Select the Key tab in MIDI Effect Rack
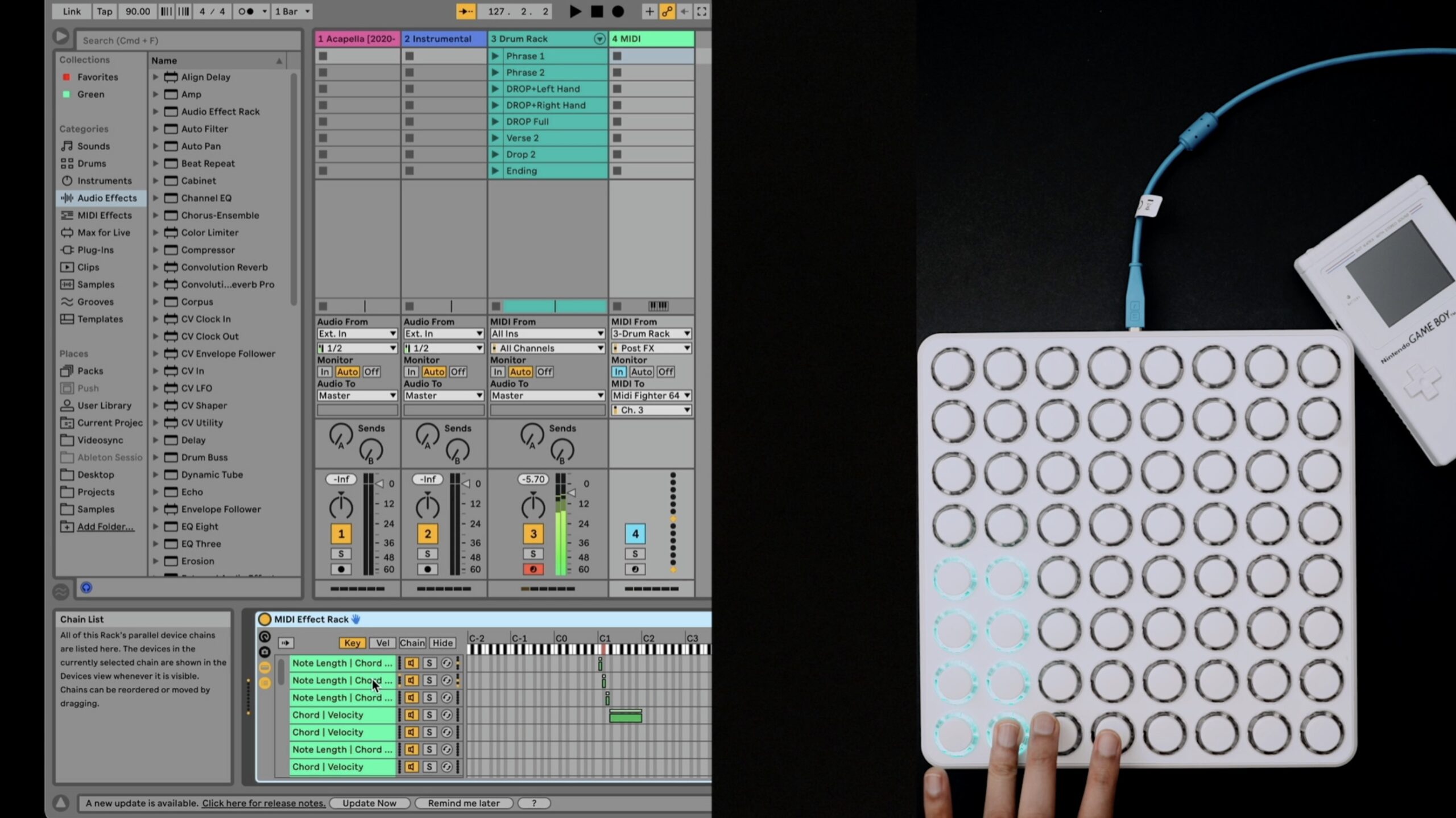 click(352, 642)
